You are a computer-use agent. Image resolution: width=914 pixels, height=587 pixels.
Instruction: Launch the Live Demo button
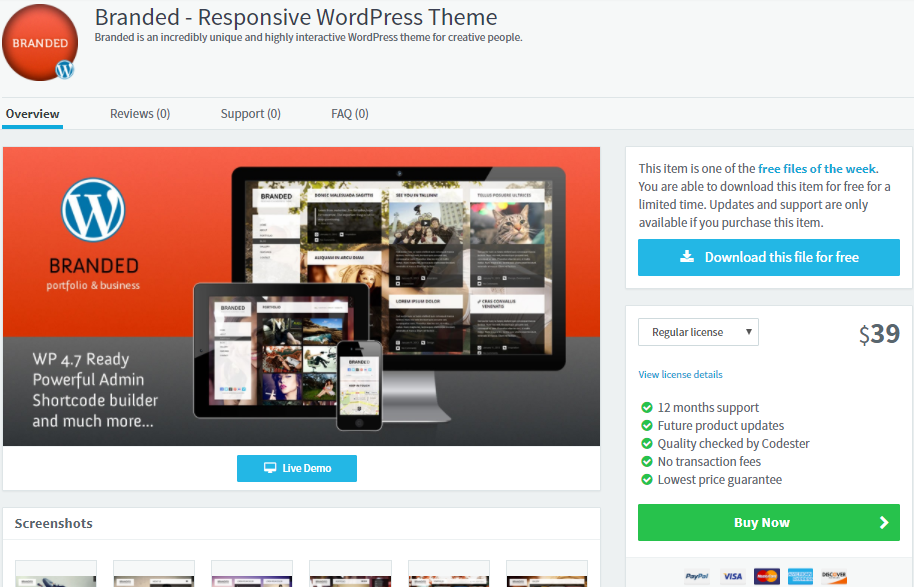(x=296, y=468)
